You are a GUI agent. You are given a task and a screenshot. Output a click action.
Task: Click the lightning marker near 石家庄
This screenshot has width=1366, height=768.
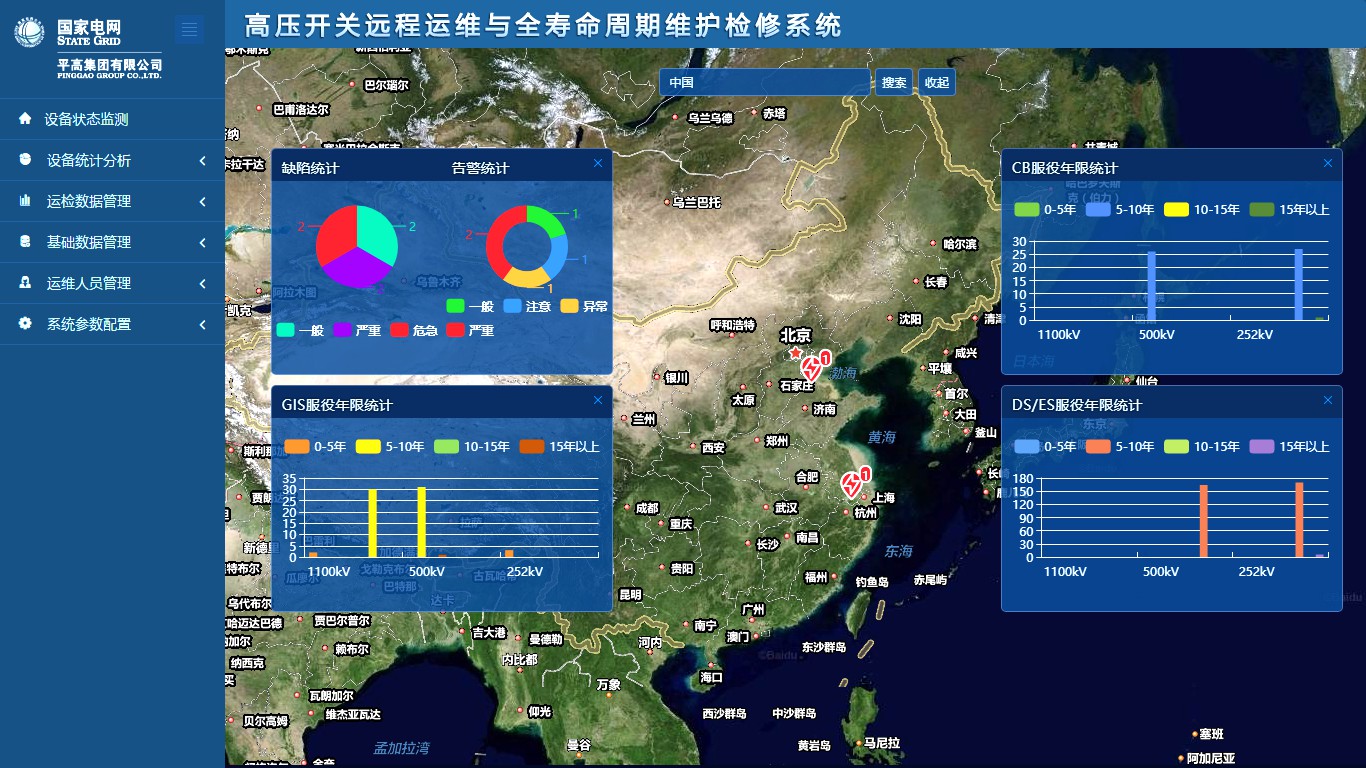point(813,365)
